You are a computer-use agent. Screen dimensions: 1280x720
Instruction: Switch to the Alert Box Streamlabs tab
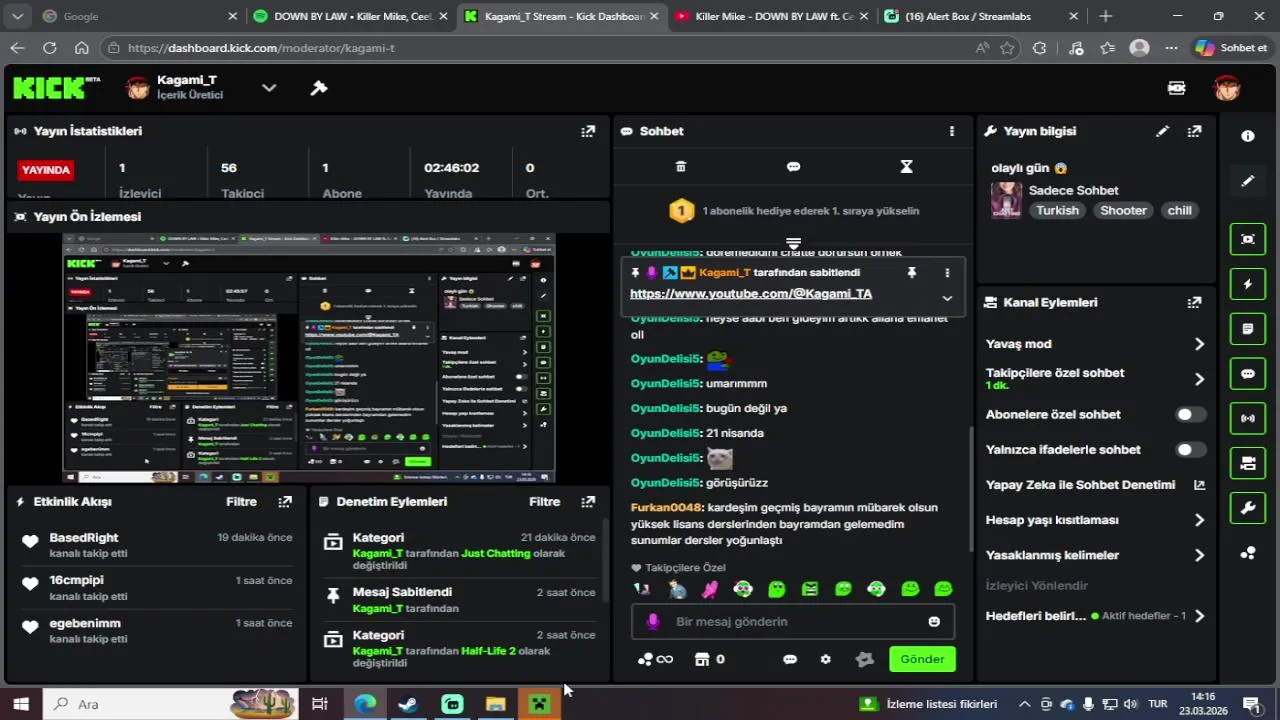click(981, 16)
